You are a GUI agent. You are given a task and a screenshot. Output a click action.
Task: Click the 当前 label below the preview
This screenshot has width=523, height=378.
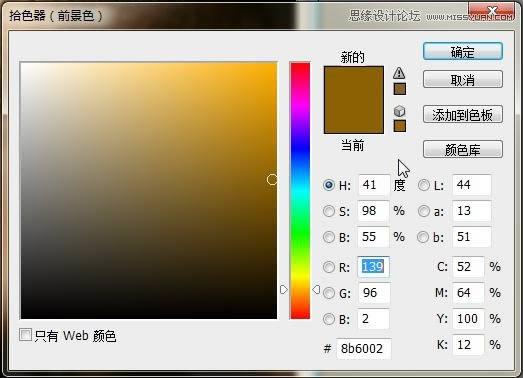[352, 145]
